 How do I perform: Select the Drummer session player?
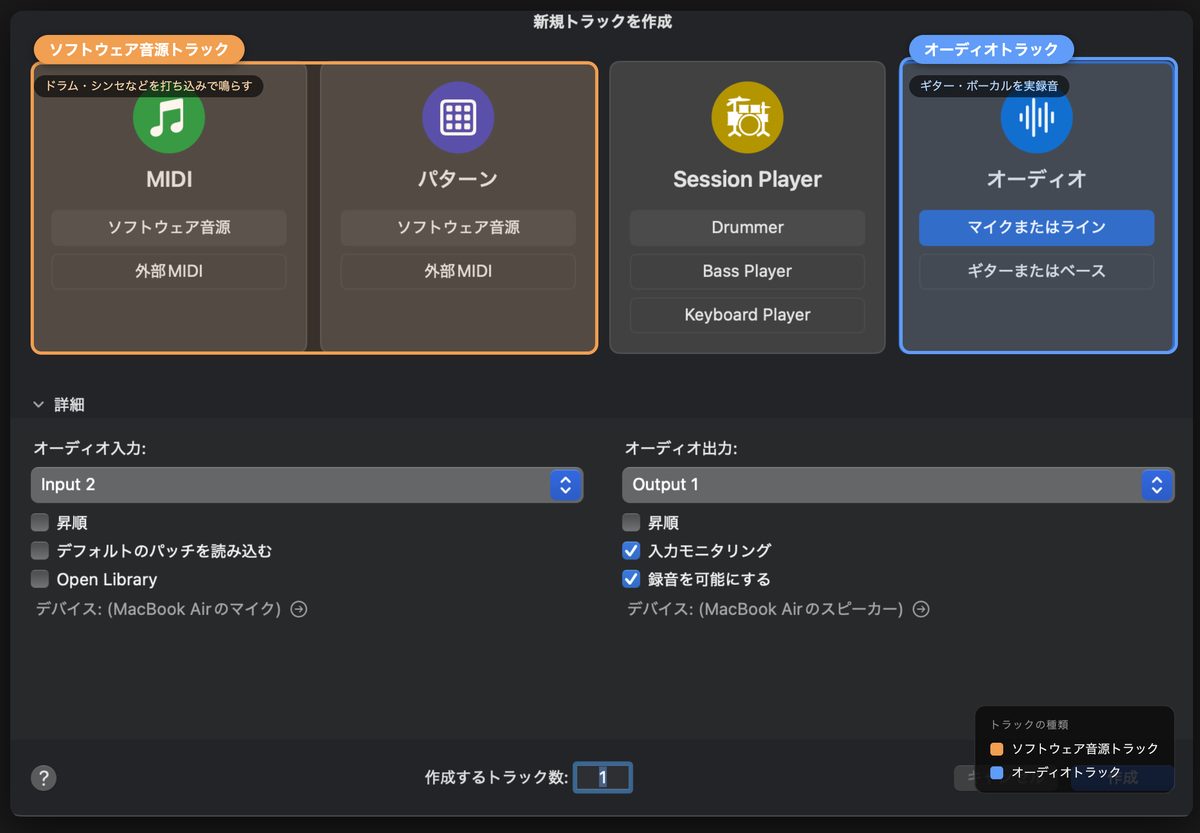pyautogui.click(x=747, y=227)
